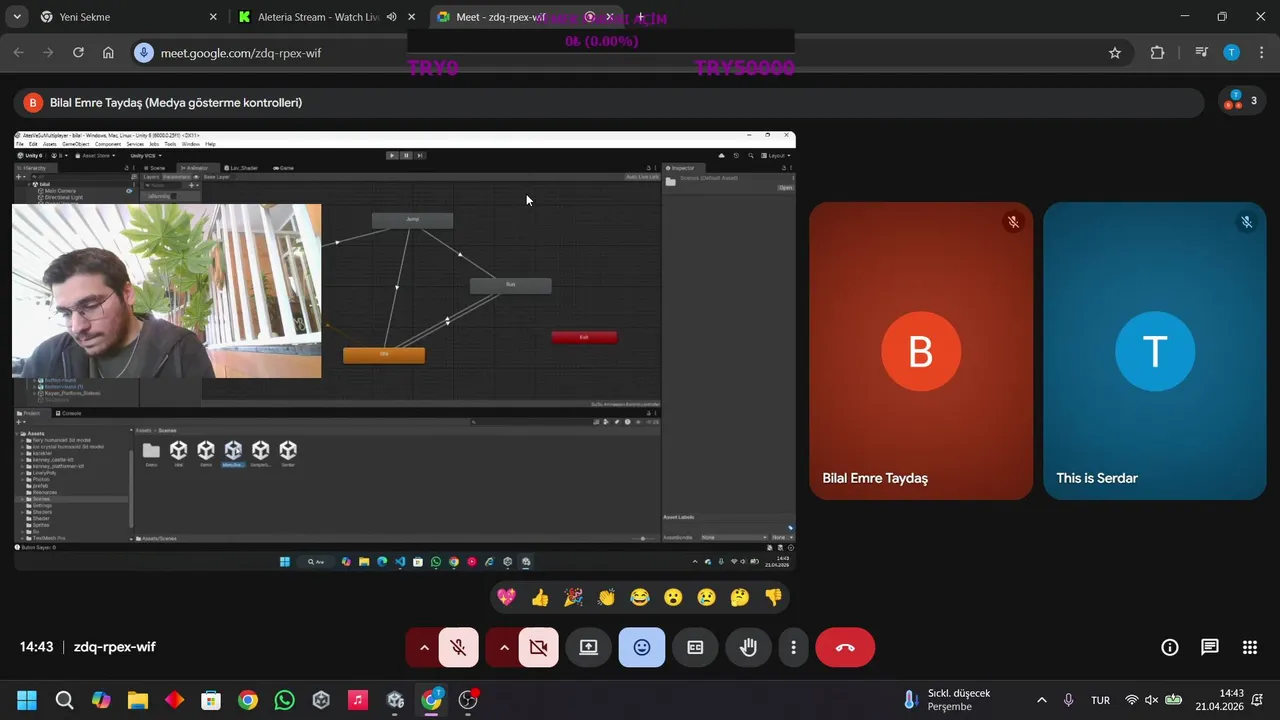Open the Windows Start menu
The width and height of the screenshot is (1280, 720).
pos(27,700)
